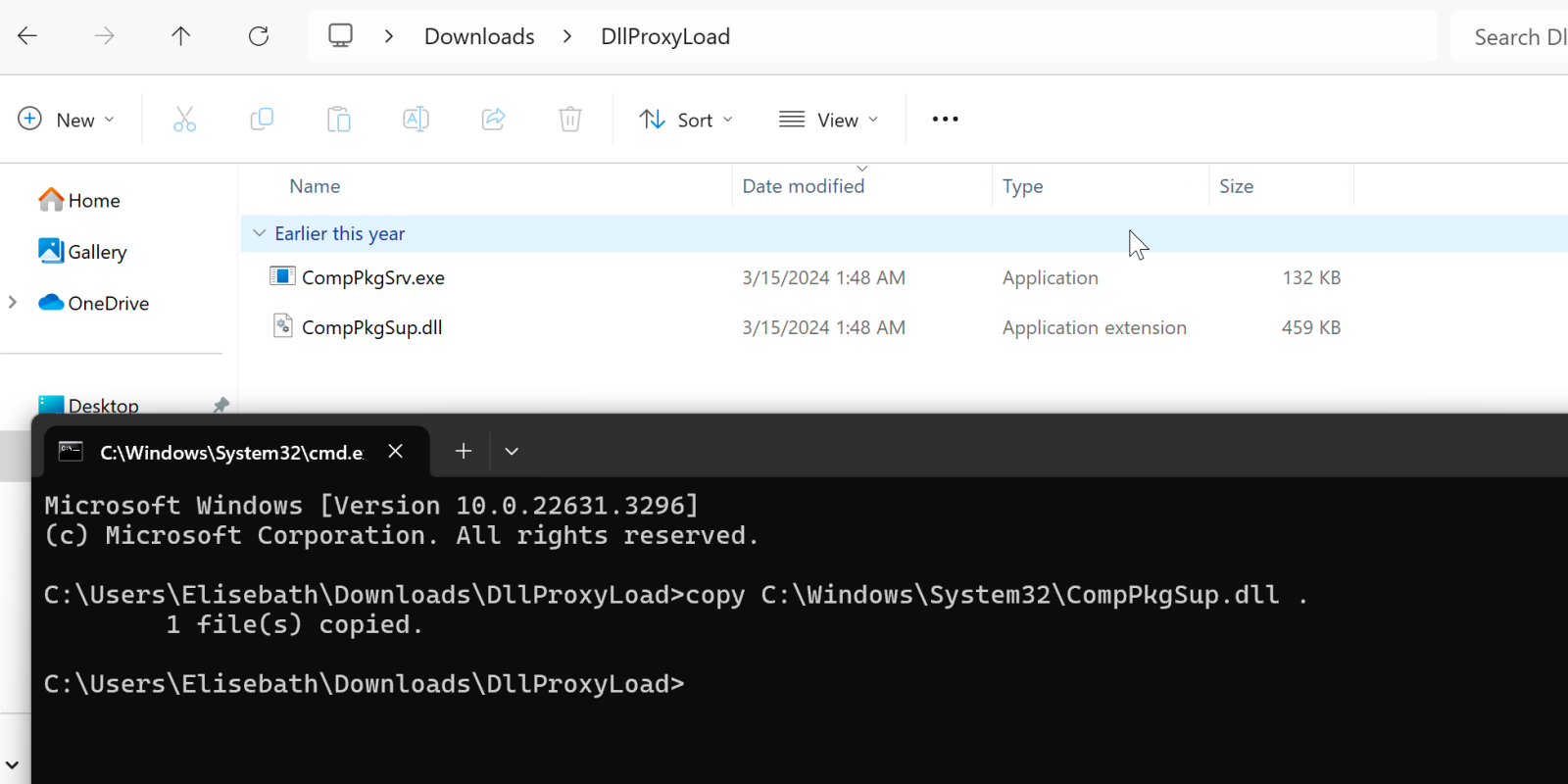The height and width of the screenshot is (784, 1568).
Task: Click the Back navigation arrow
Action: (27, 36)
